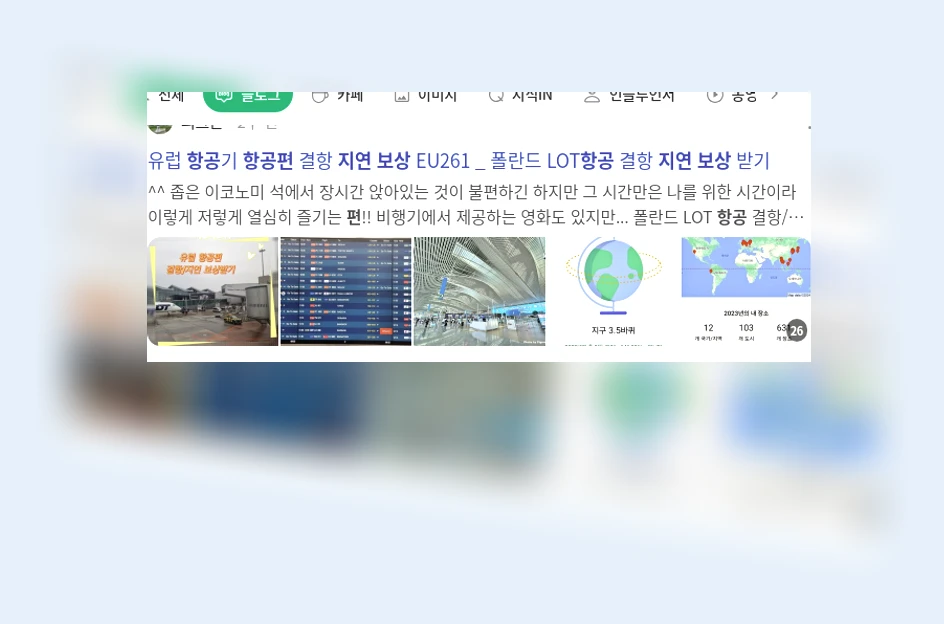Open the airport terminal interior thumbnail
Viewport: 944px width, 624px height.
[480, 291]
